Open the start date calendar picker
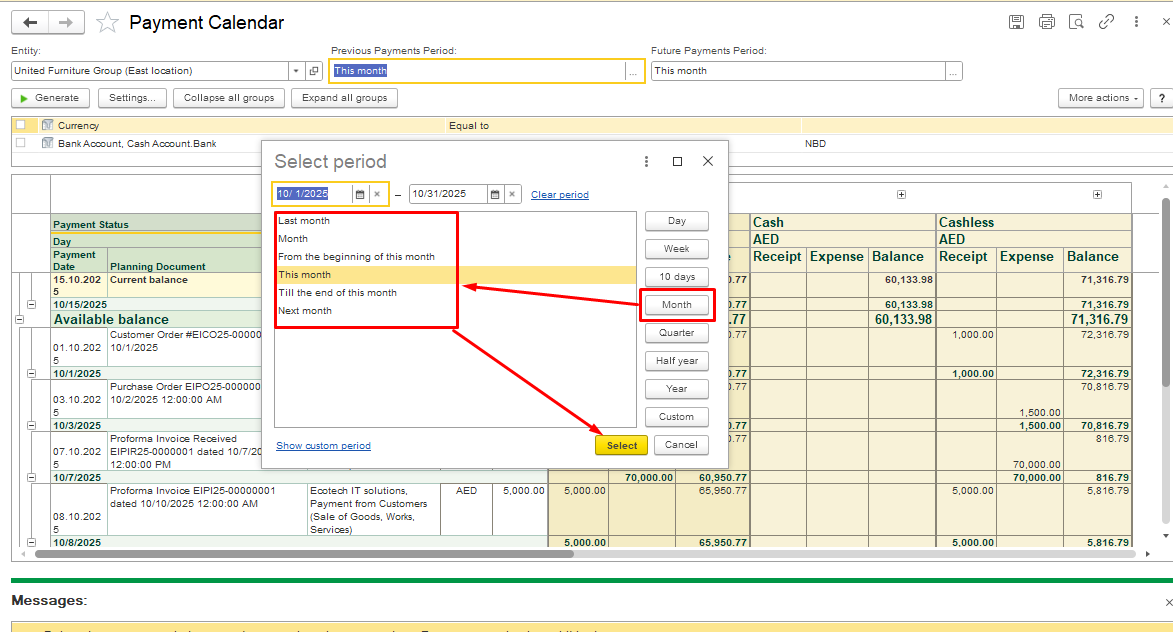This screenshot has height=632, width=1173. pos(360,194)
